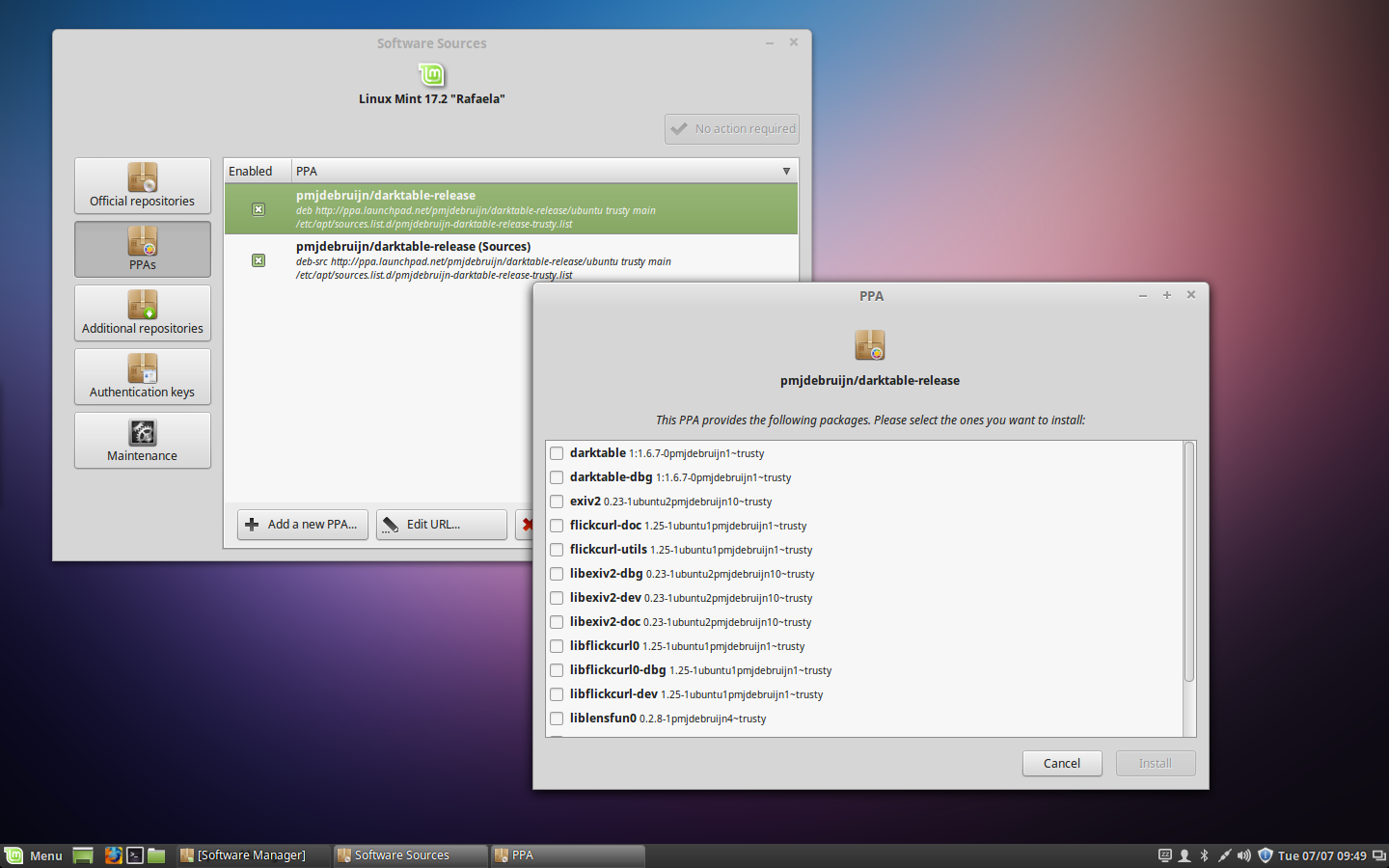The height and width of the screenshot is (868, 1389).
Task: Toggle the darktable-release (Sources) enabled checkbox
Action: pos(259,260)
